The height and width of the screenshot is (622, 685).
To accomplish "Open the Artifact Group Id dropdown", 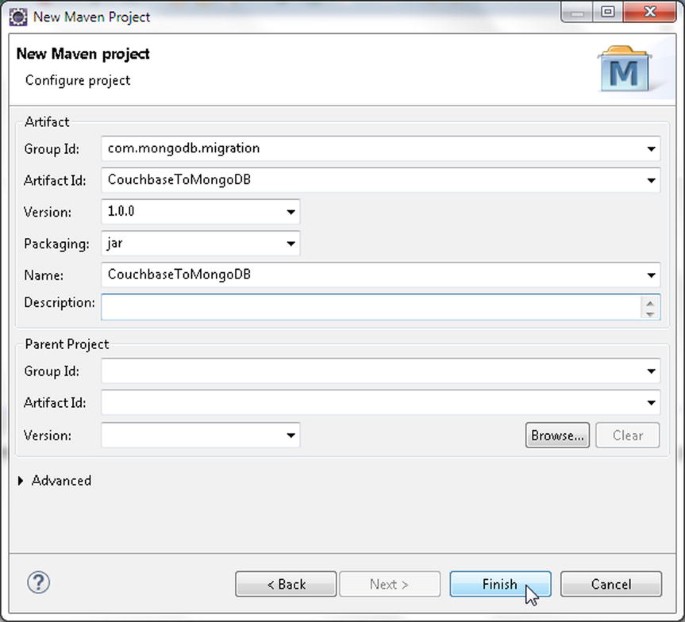I will pyautogui.click(x=651, y=149).
